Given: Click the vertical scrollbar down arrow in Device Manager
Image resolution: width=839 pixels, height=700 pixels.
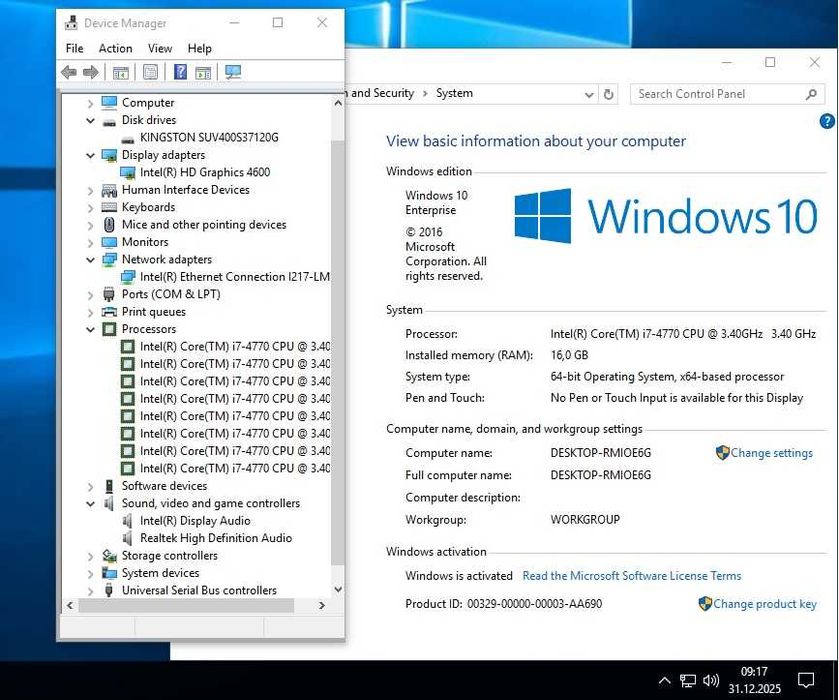Looking at the screenshot, I should coord(338,589).
